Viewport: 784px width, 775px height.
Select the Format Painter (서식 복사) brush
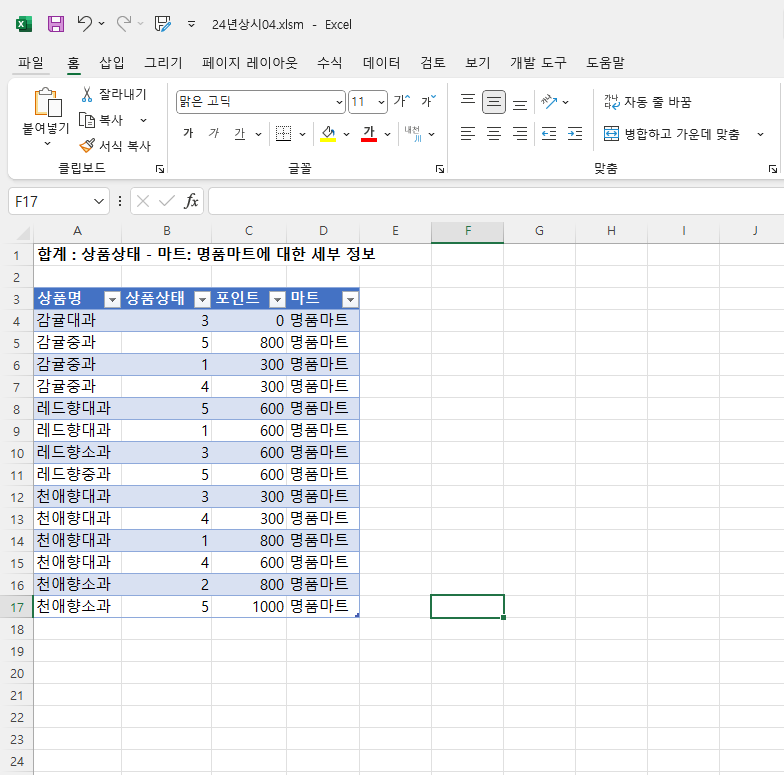[87, 146]
